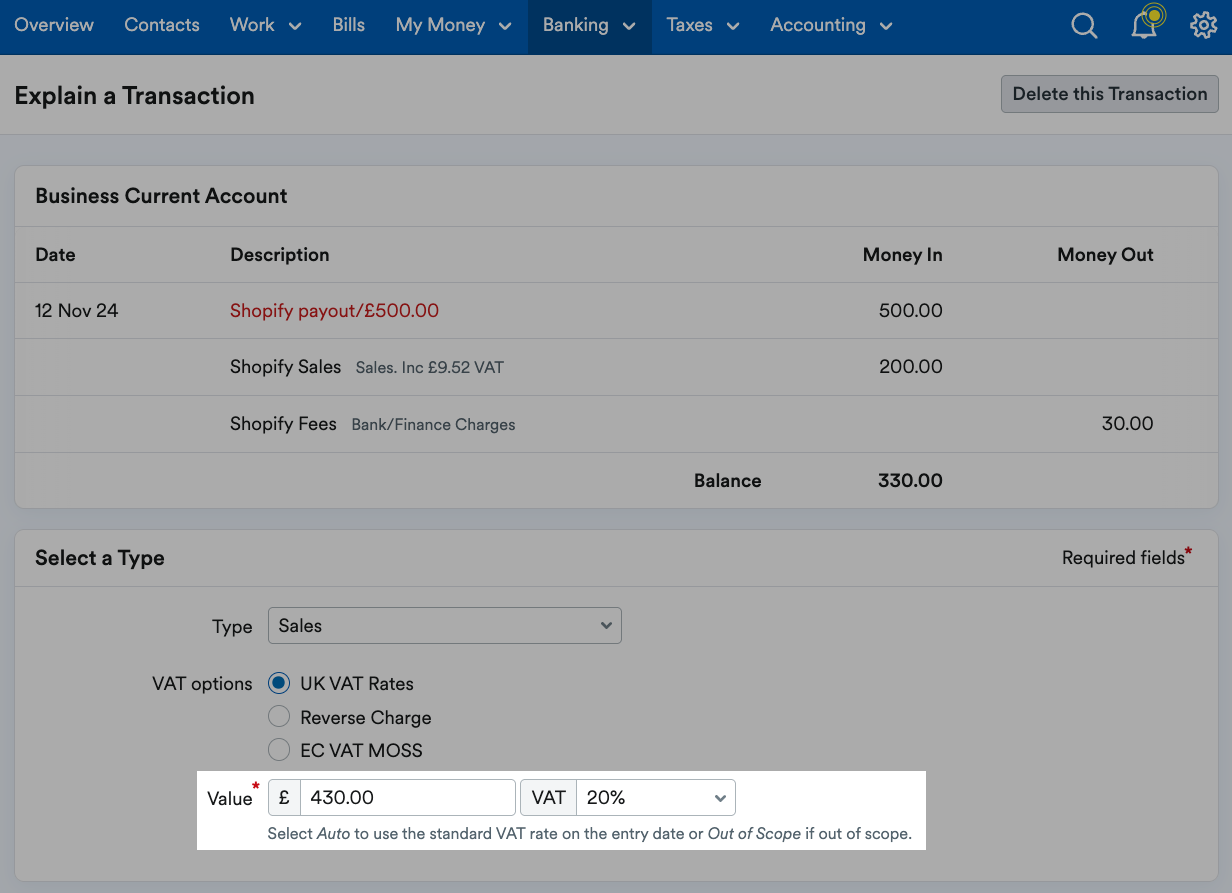Click the 500.00 Money In amount
This screenshot has width=1232, height=893.
(x=910, y=310)
